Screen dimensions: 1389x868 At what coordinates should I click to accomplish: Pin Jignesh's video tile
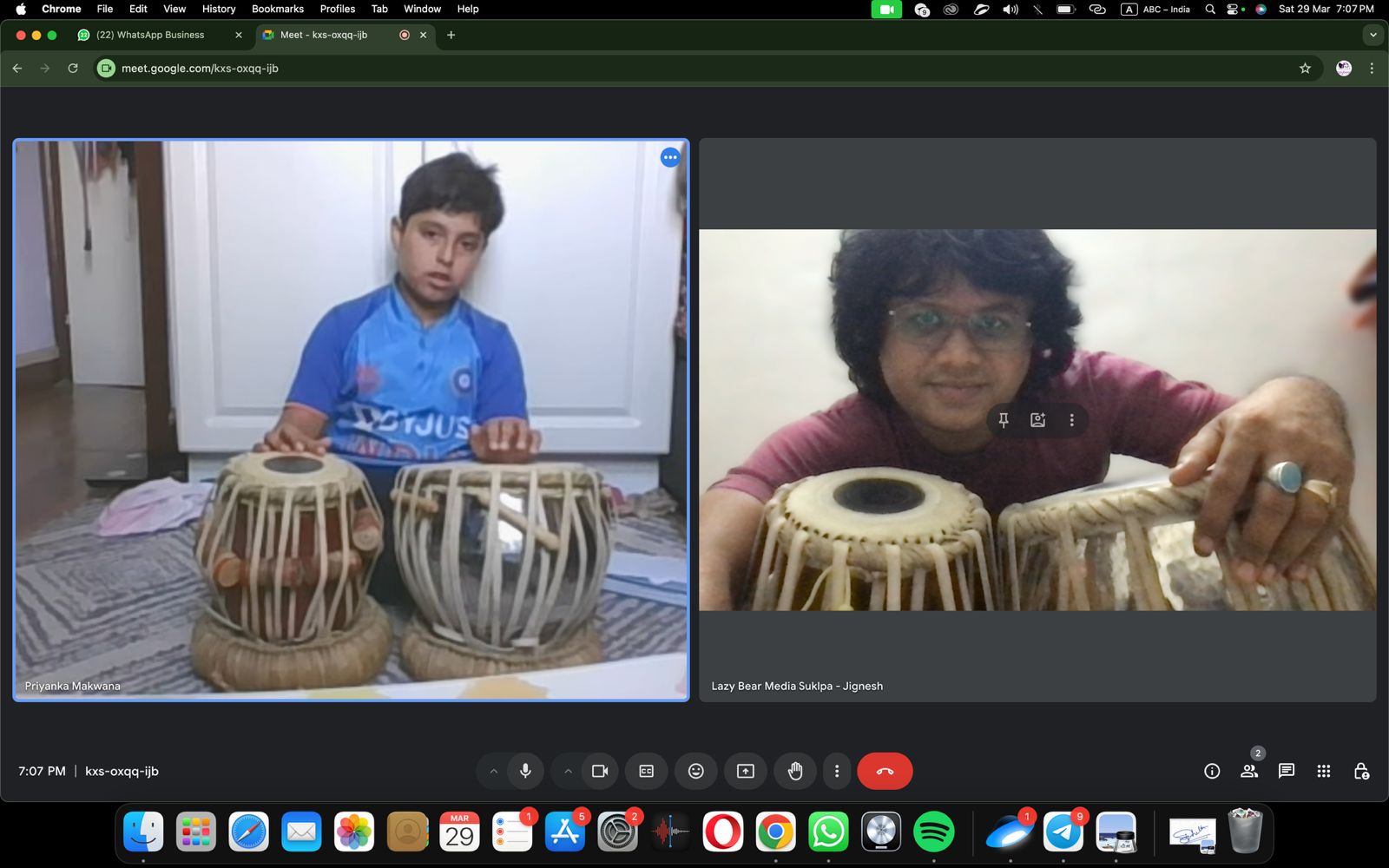click(x=1004, y=420)
